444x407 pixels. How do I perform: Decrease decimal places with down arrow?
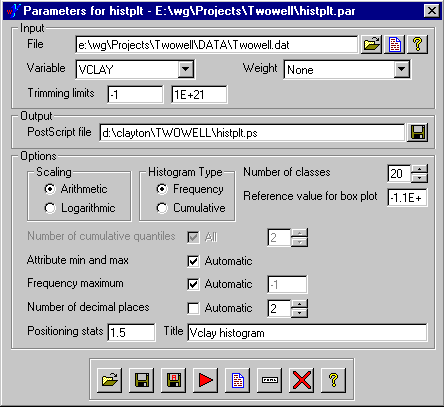[x=299, y=313]
